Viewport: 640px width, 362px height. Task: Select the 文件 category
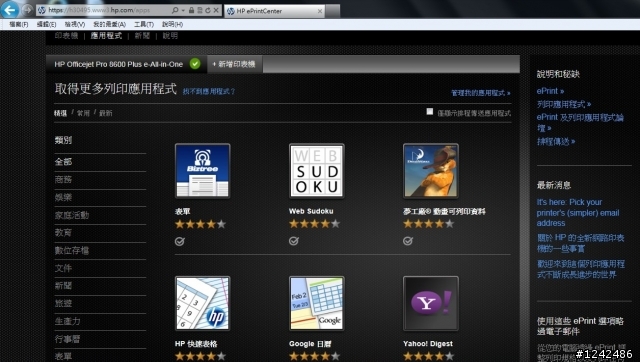pos(63,268)
